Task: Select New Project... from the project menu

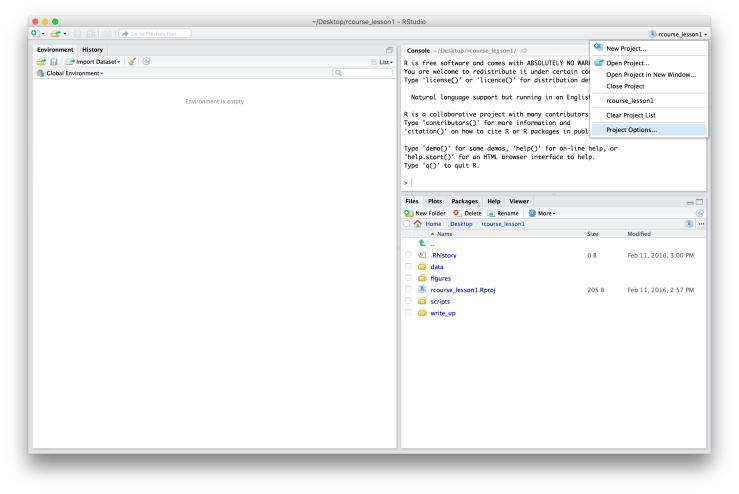Action: 649,48
